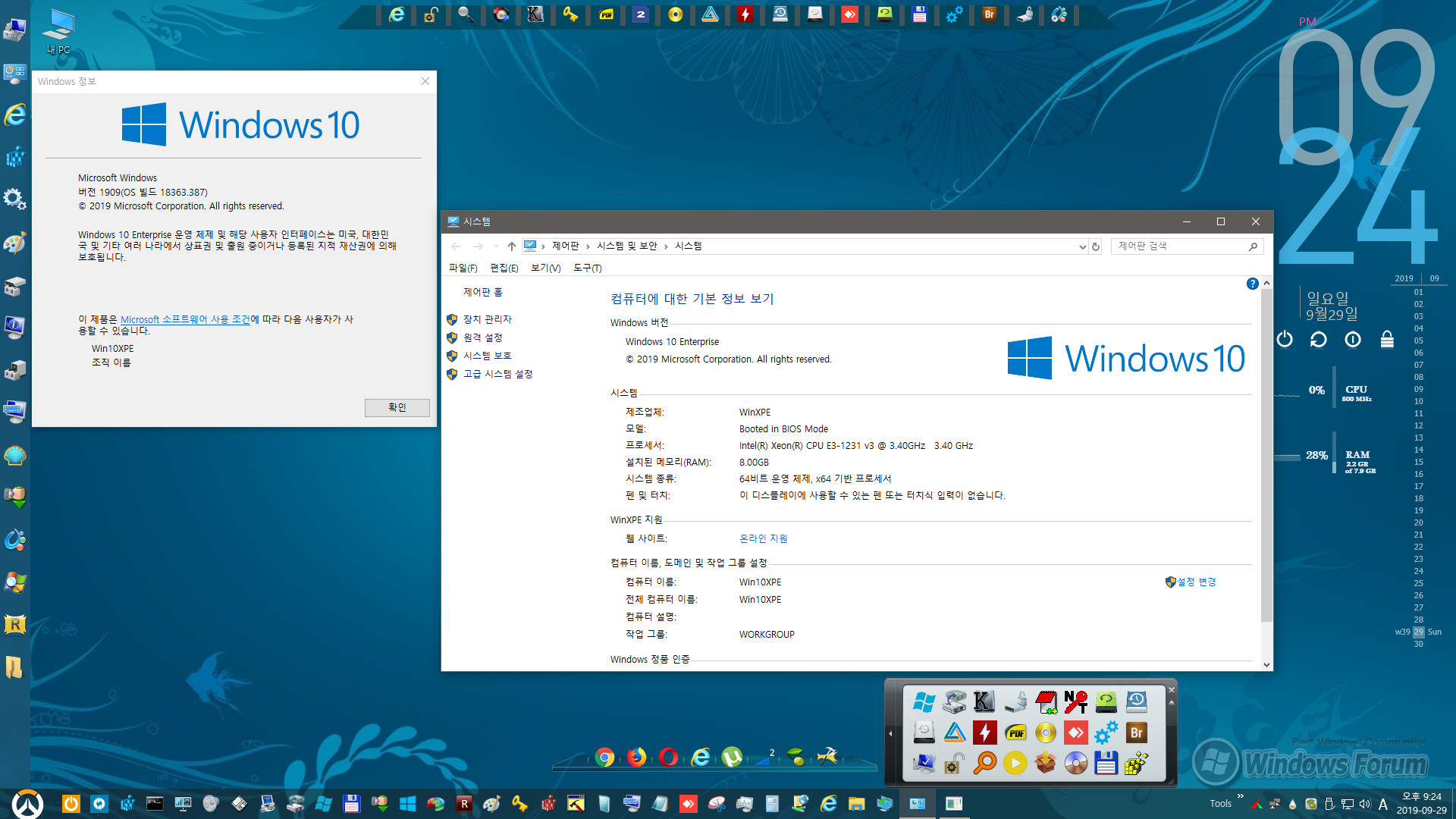This screenshot has height=819, width=1456.
Task: Open 장치 관리자 link
Action: [488, 319]
